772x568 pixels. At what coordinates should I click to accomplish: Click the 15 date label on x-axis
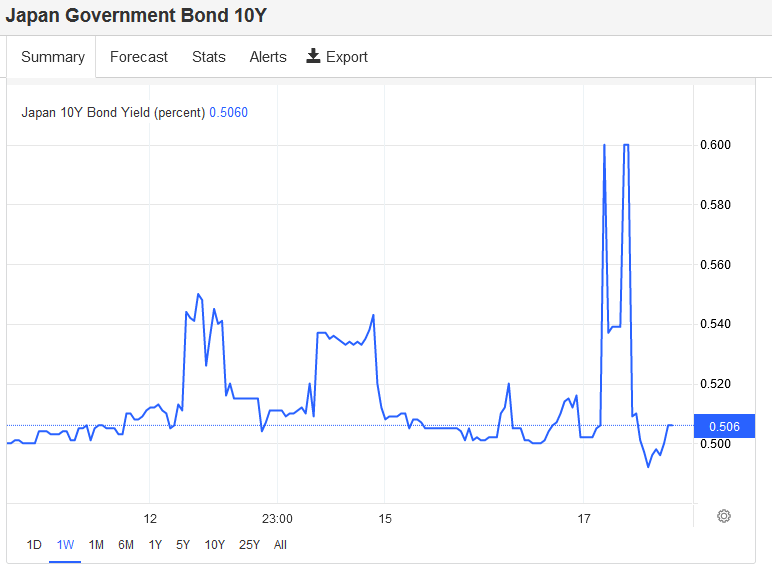tap(385, 519)
